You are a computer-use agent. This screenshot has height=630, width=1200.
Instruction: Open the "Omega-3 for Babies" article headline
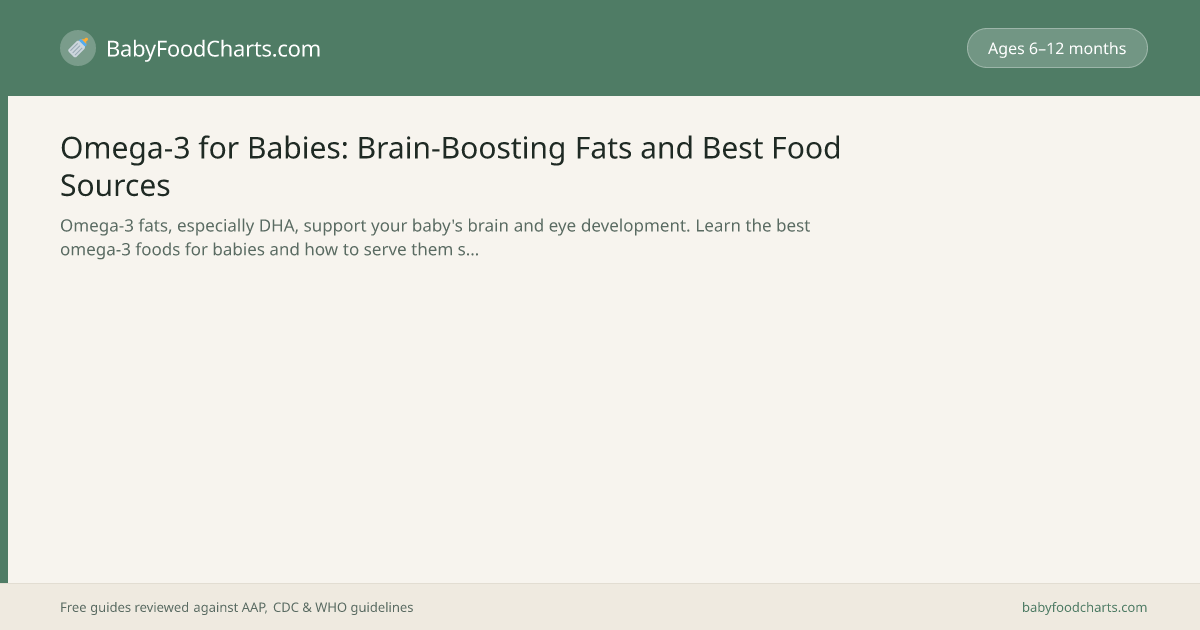click(450, 166)
